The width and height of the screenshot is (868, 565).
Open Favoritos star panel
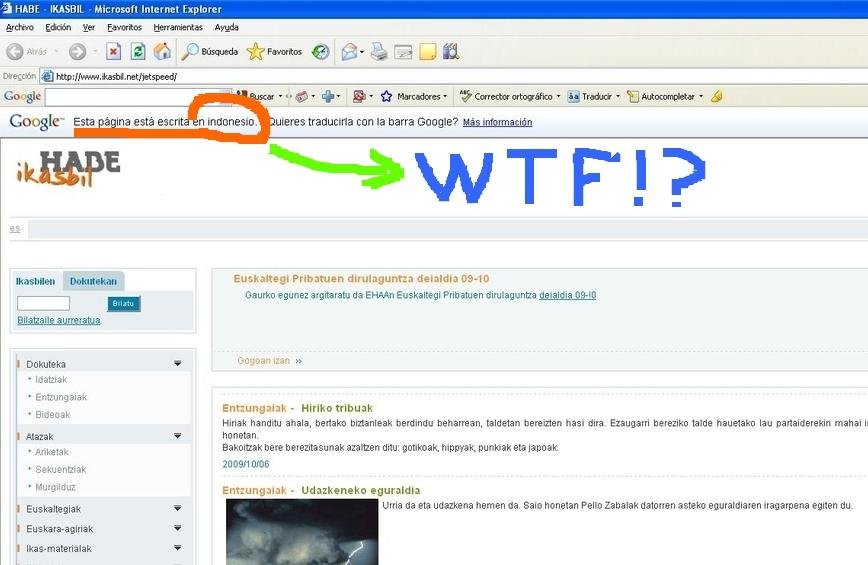(x=275, y=51)
